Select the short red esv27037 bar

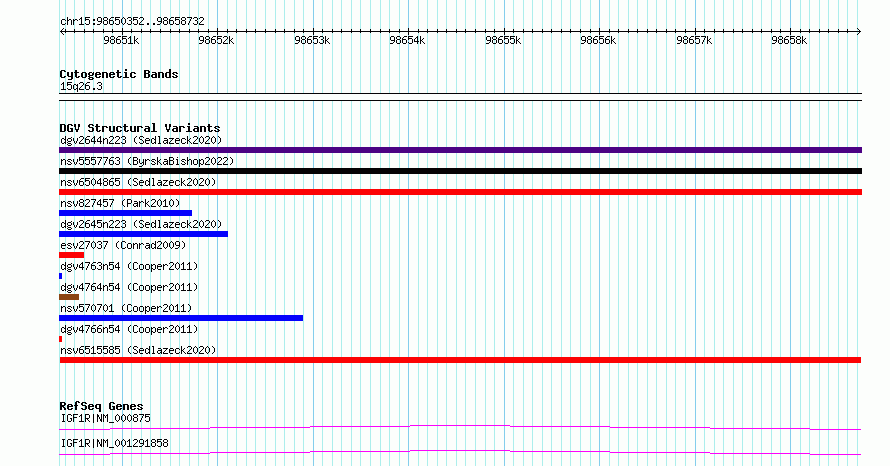tap(72, 255)
